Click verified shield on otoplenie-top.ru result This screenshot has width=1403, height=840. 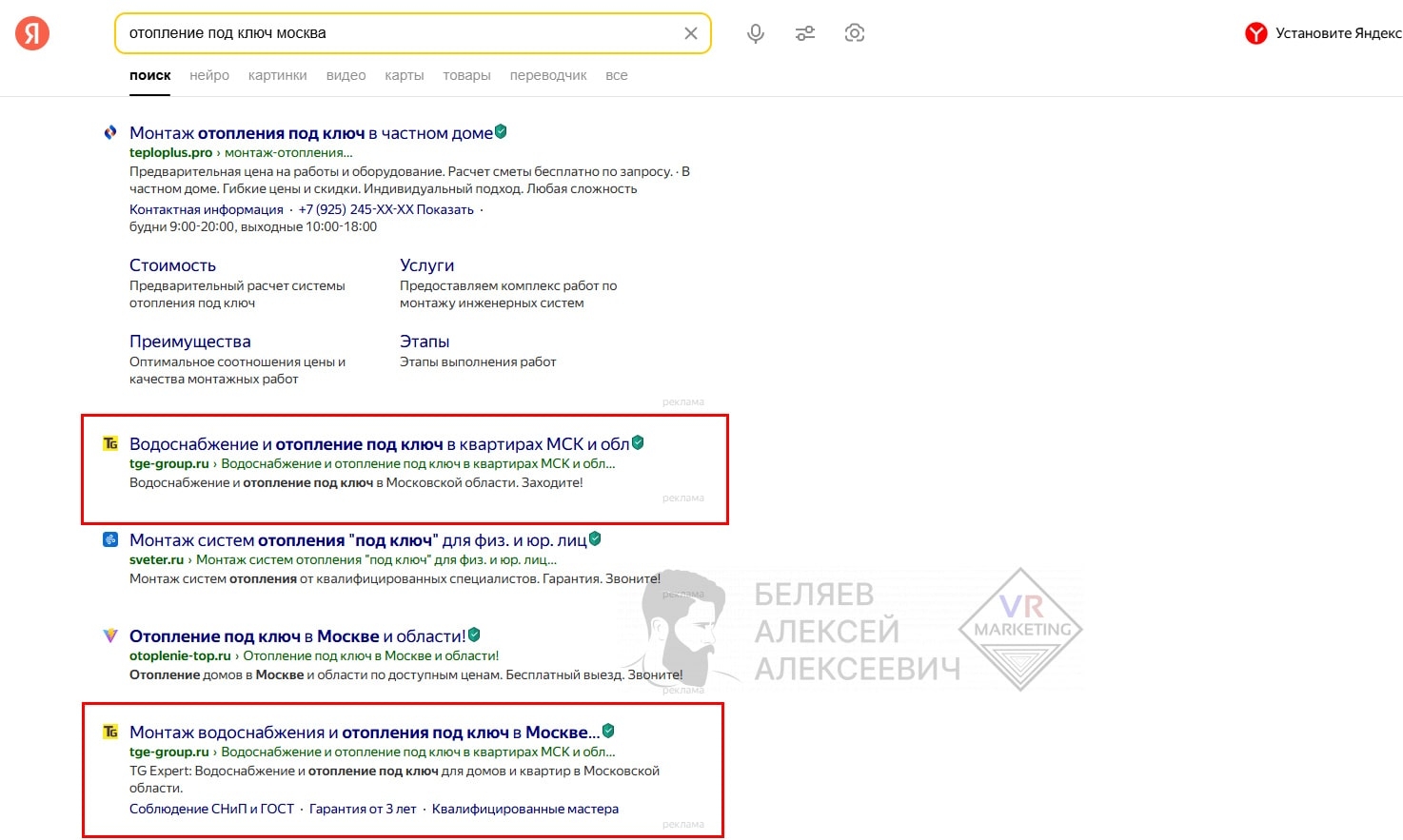(x=474, y=635)
